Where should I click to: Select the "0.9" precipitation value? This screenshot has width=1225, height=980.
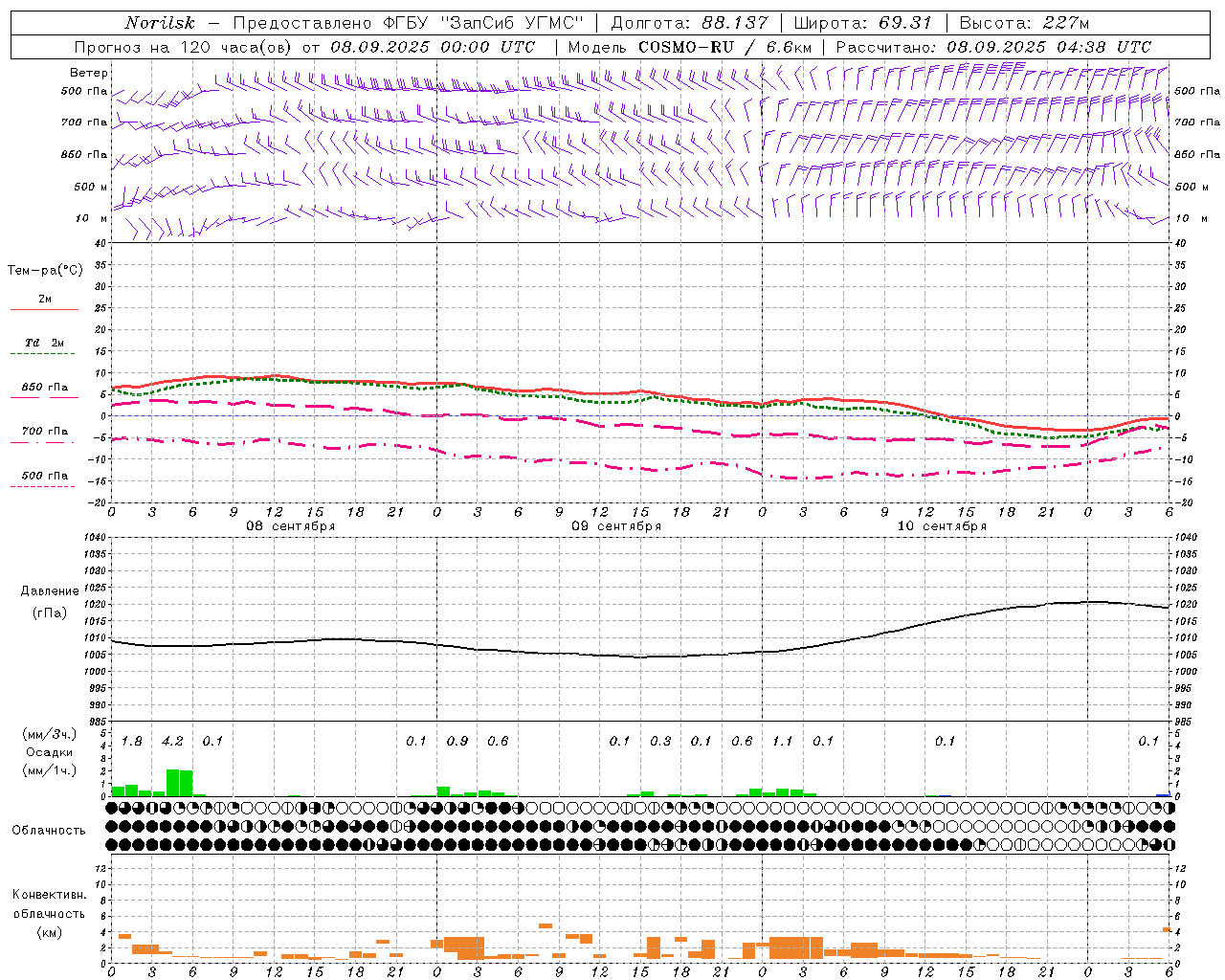(x=457, y=741)
